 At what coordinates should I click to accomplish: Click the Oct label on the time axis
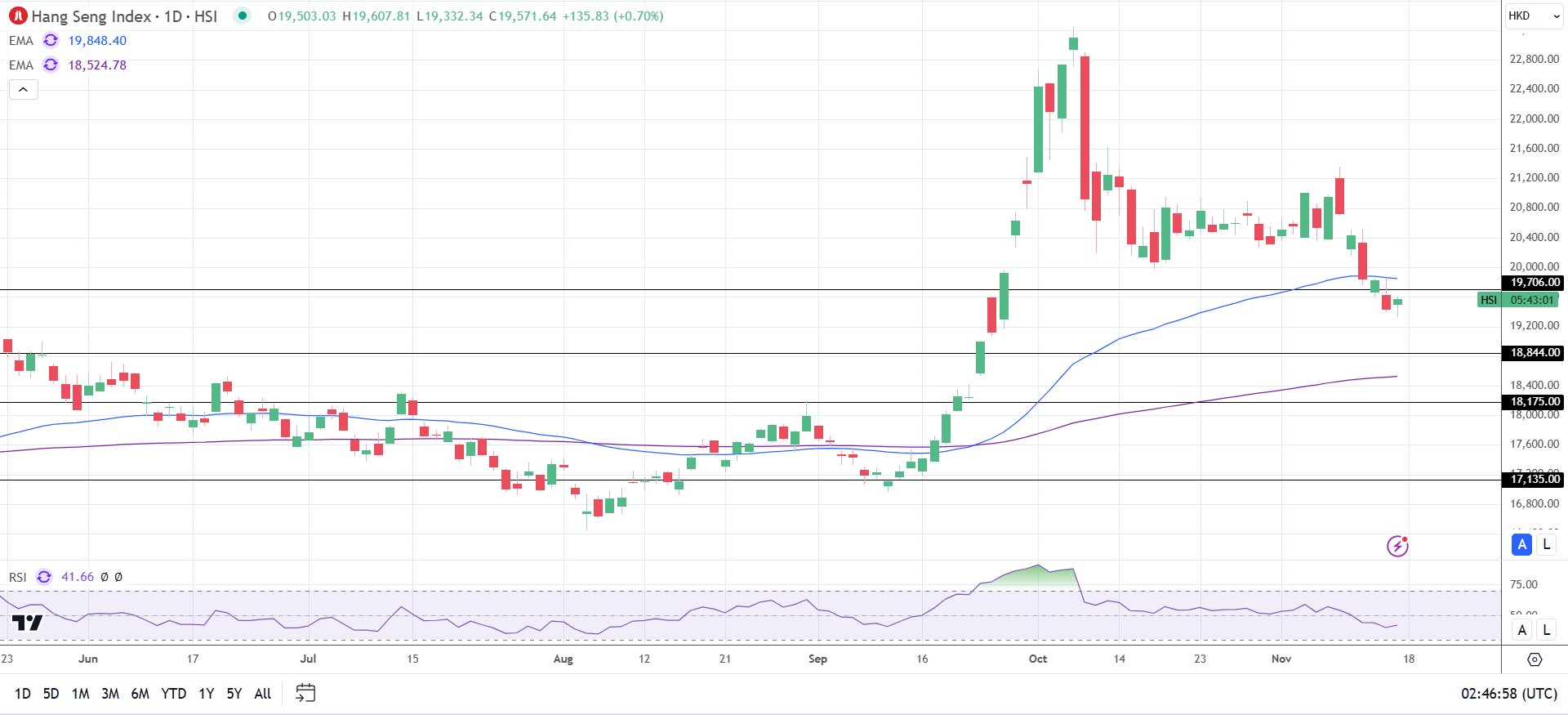point(1038,659)
